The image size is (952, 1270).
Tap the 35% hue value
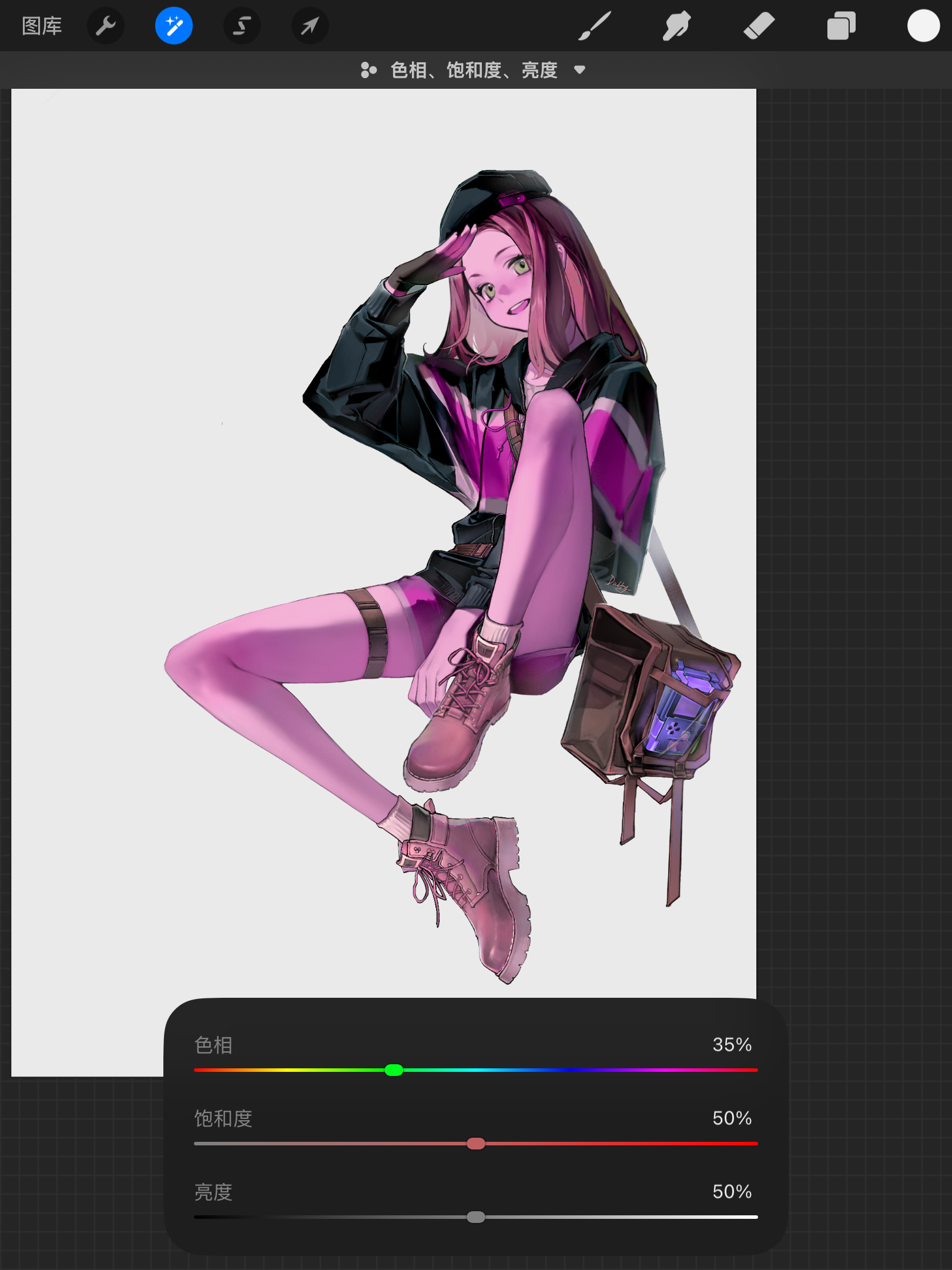pyautogui.click(x=732, y=1045)
